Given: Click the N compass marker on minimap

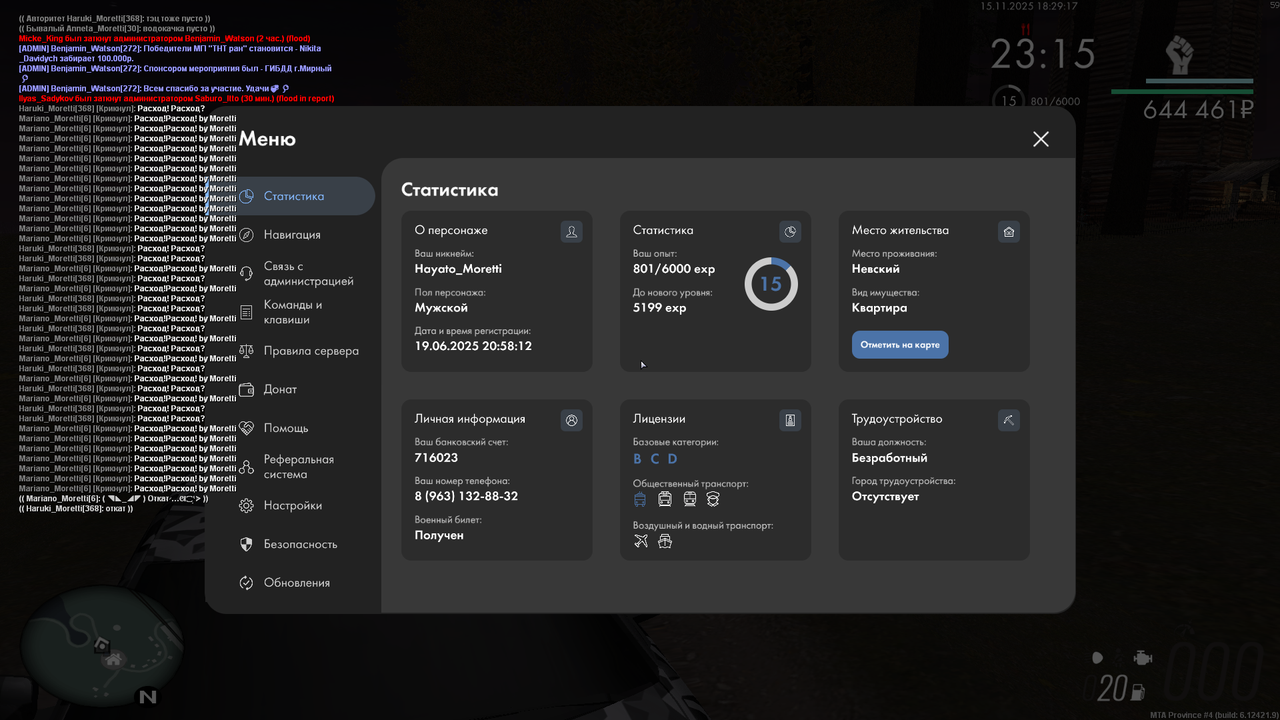Looking at the screenshot, I should tap(148, 696).
